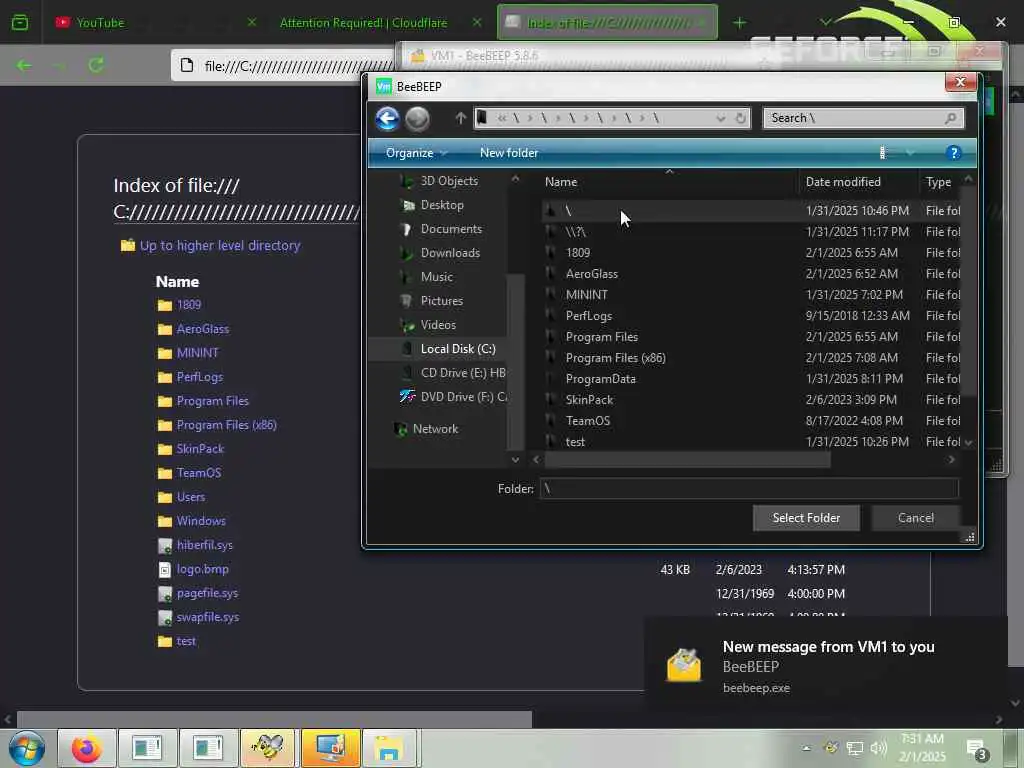Open the view options dropdown arrow

[910, 153]
